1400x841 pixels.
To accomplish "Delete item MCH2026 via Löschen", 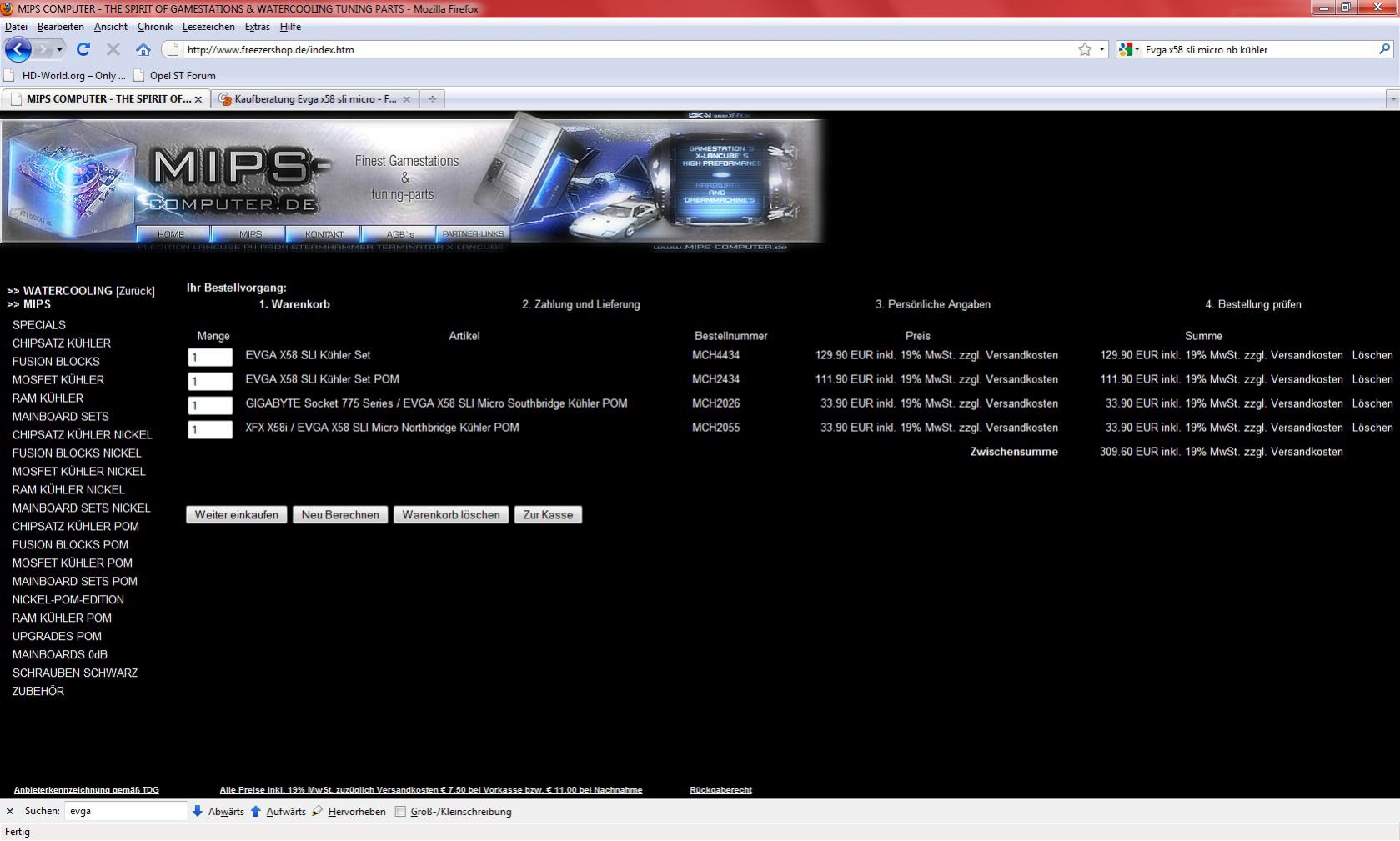I will pos(1372,403).
